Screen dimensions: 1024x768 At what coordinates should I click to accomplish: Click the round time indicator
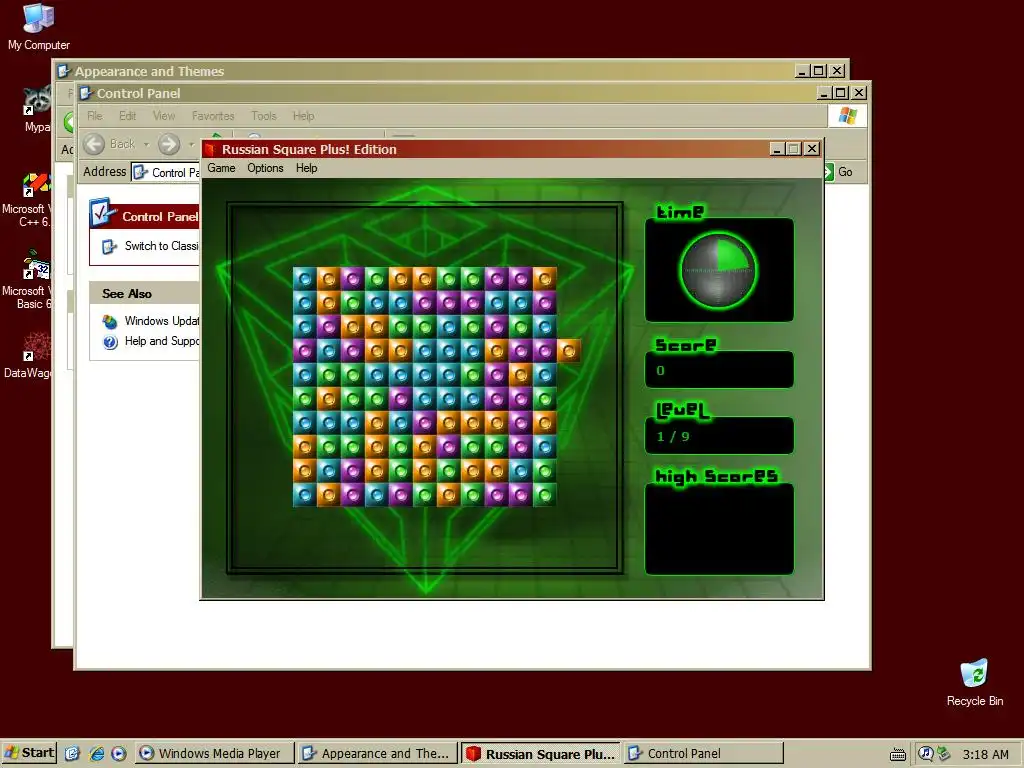[718, 270]
